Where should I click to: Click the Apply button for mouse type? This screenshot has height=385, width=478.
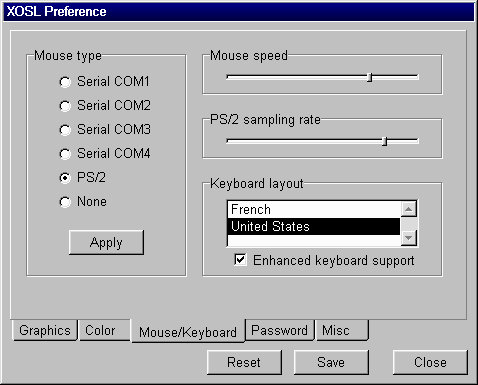pyautogui.click(x=106, y=242)
